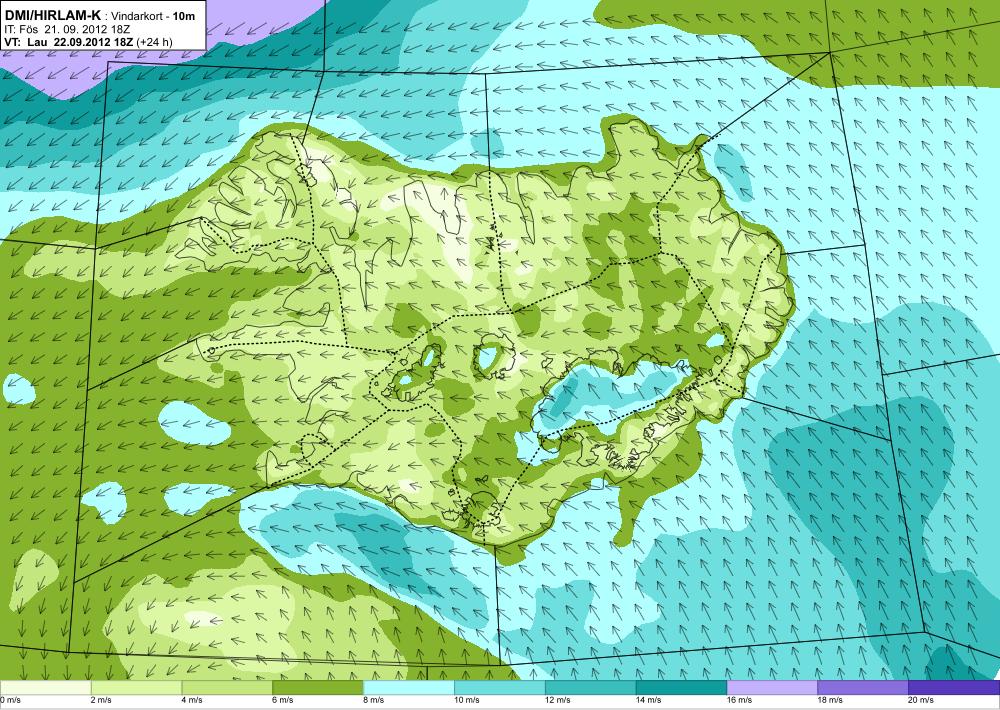1000x710 pixels.
Task: Select the dark teal 14–16 m/s legend swatch
Action: click(681, 688)
